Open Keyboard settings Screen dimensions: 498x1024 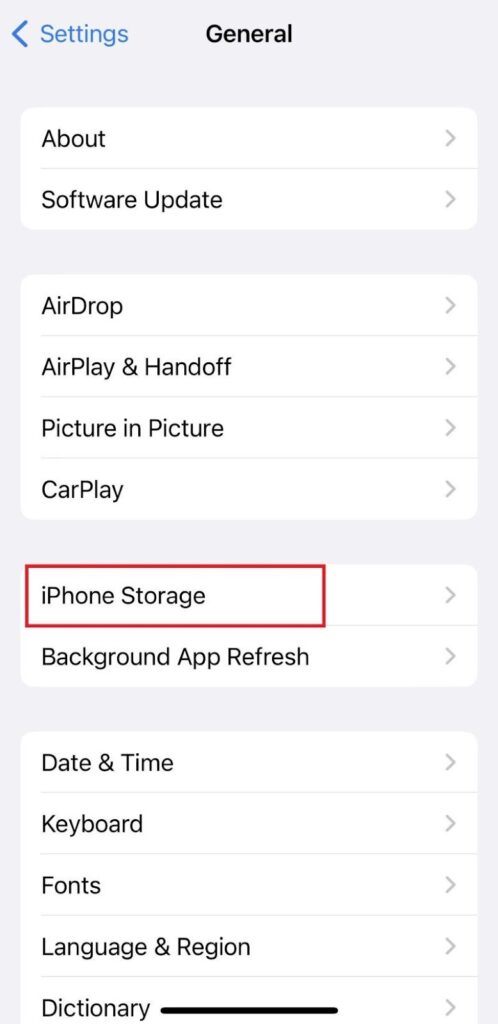[249, 824]
